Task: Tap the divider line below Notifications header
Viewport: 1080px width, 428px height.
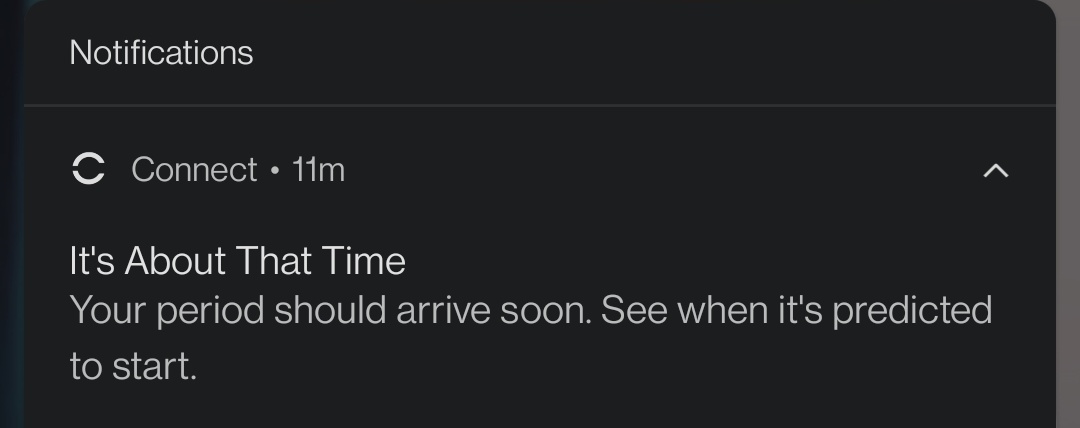Action: coord(540,105)
